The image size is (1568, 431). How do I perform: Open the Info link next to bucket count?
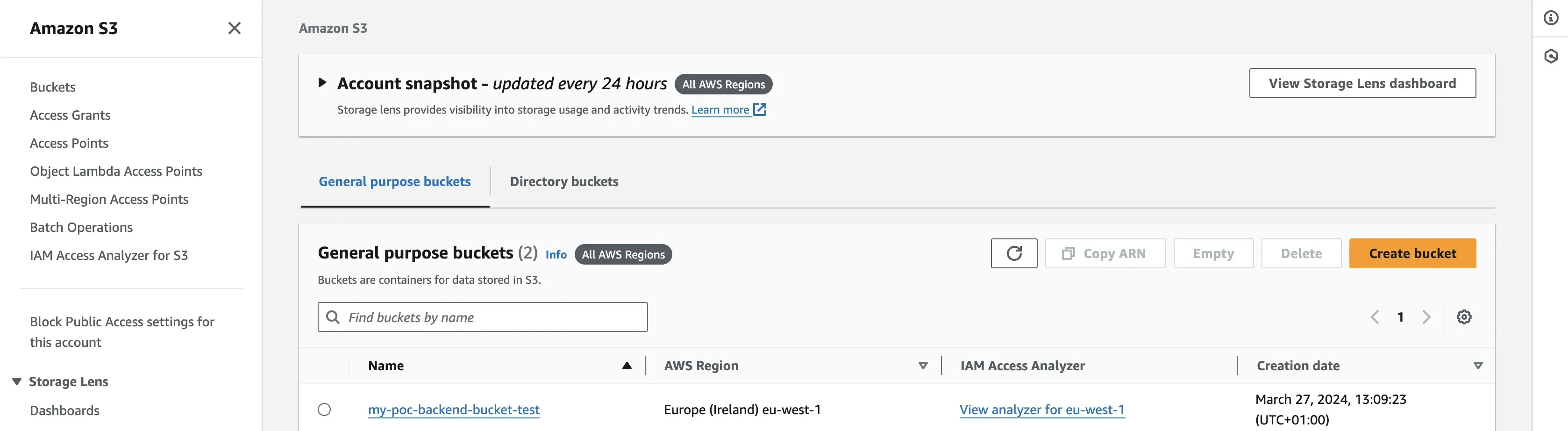pos(556,254)
